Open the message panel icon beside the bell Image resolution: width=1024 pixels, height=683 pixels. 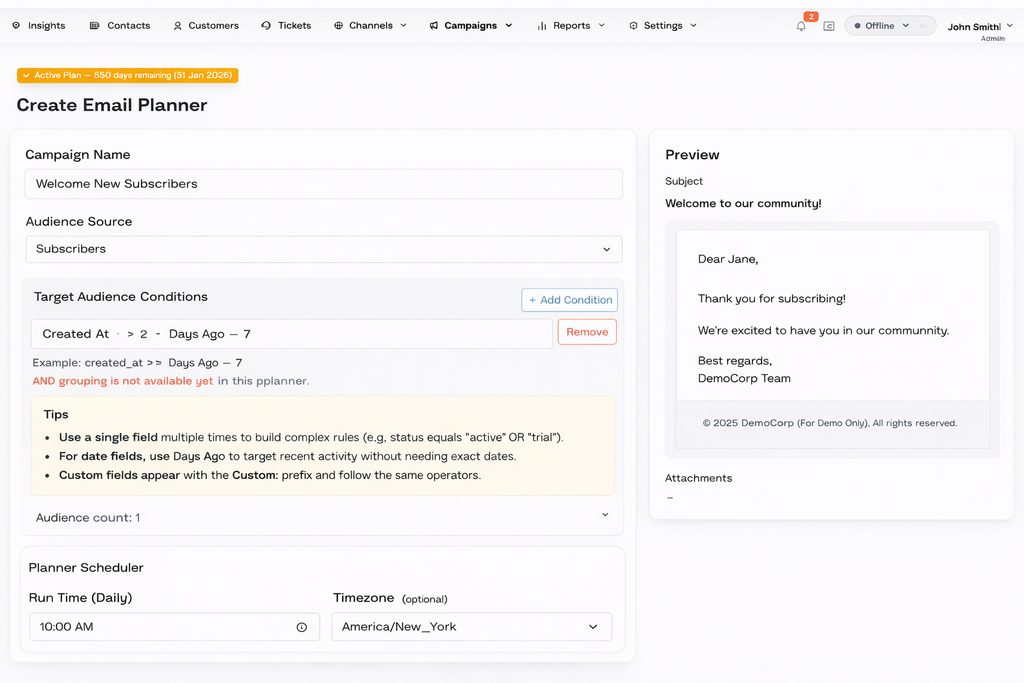829,26
